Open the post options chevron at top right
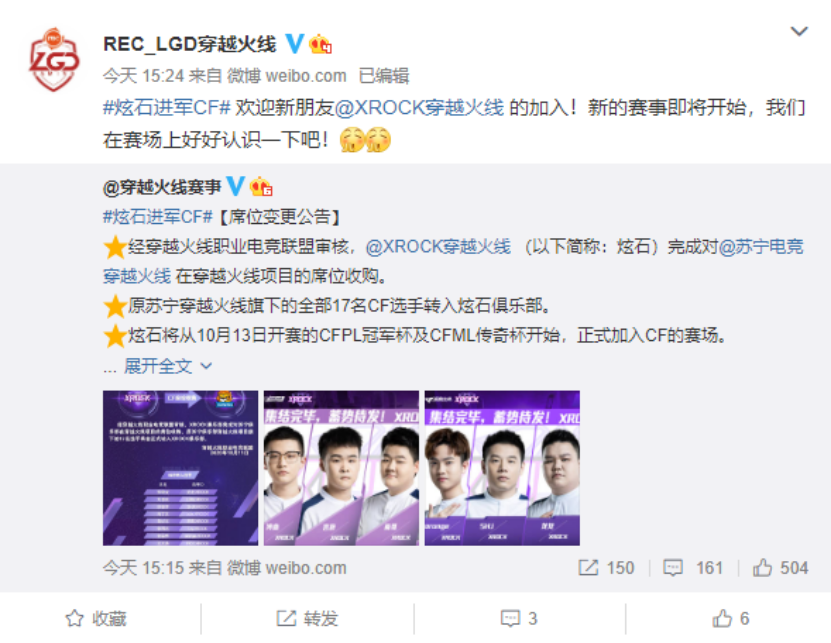This screenshot has width=831, height=643. point(799,31)
